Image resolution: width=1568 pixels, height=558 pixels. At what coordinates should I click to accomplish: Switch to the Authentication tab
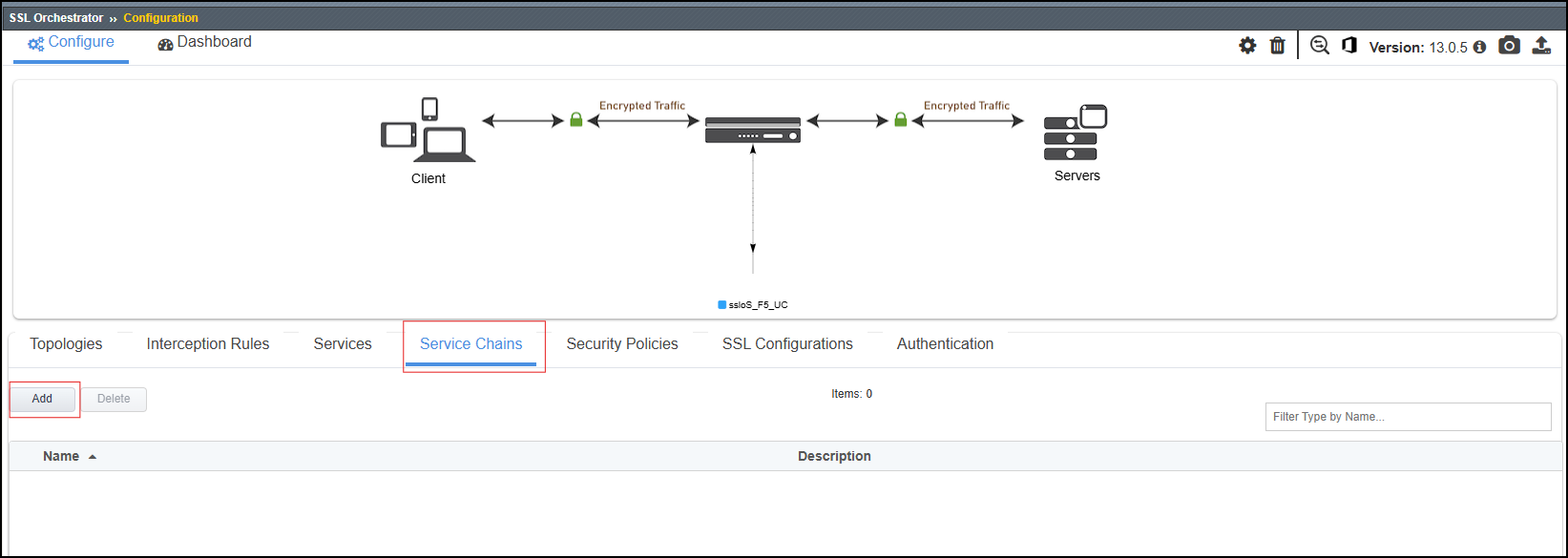(945, 344)
